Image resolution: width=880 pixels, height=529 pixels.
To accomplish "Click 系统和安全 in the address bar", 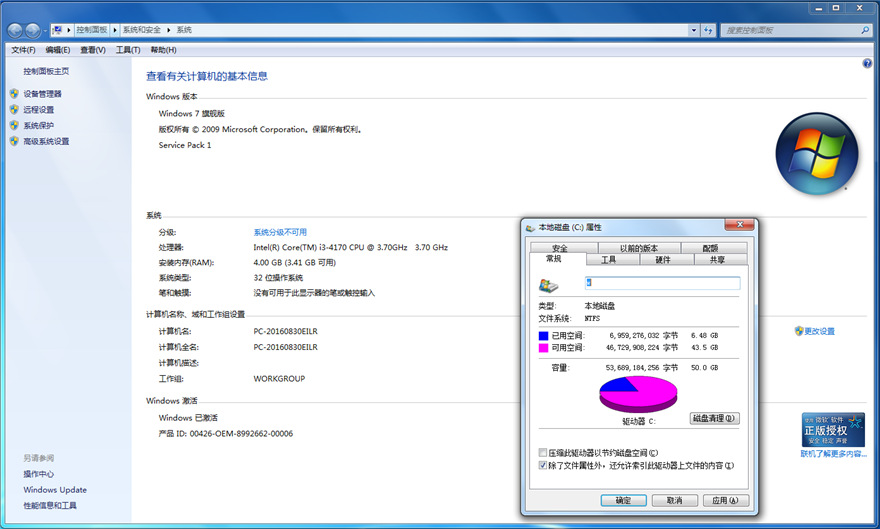I will click(x=141, y=30).
